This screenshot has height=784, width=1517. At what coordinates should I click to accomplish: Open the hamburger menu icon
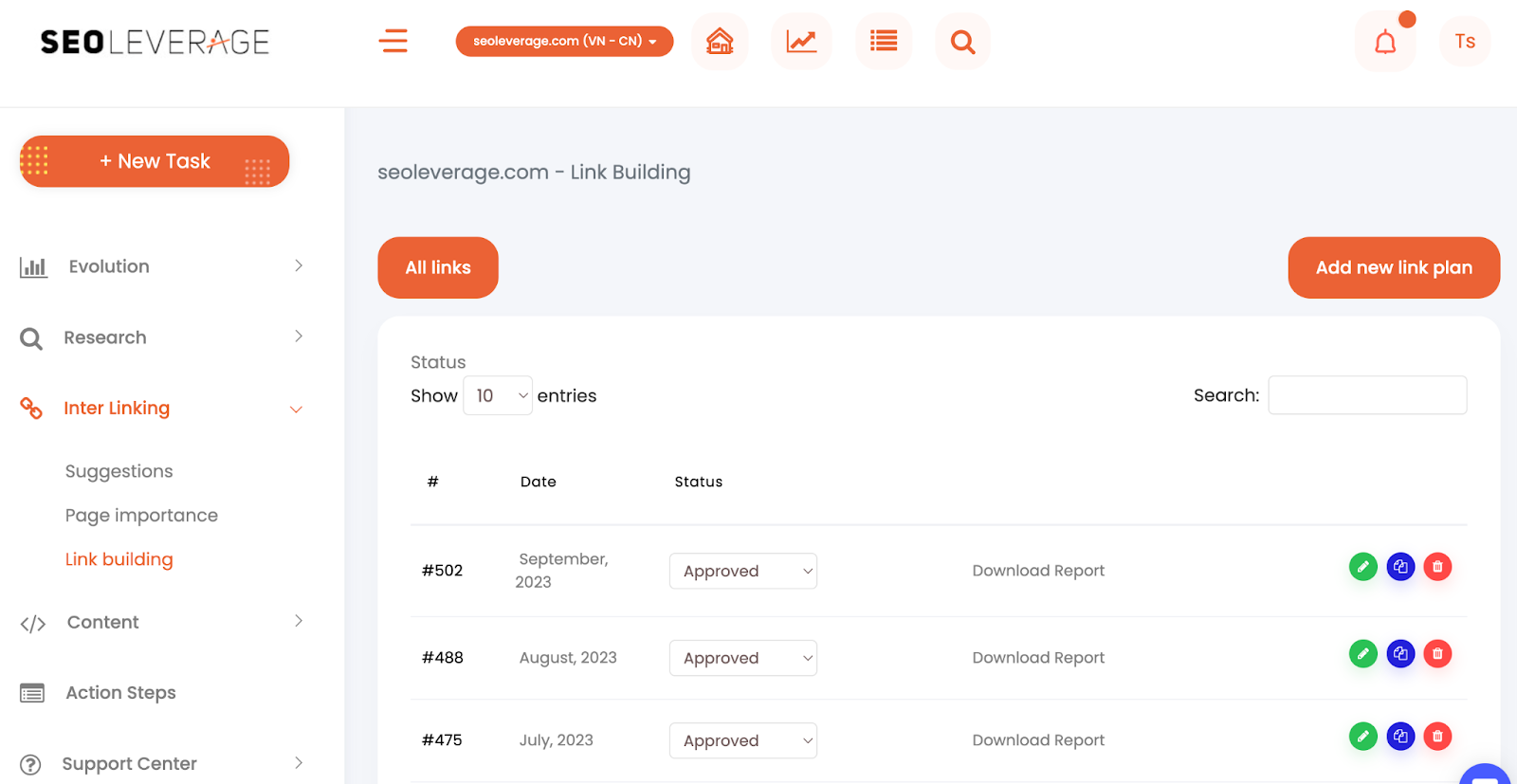(x=393, y=41)
